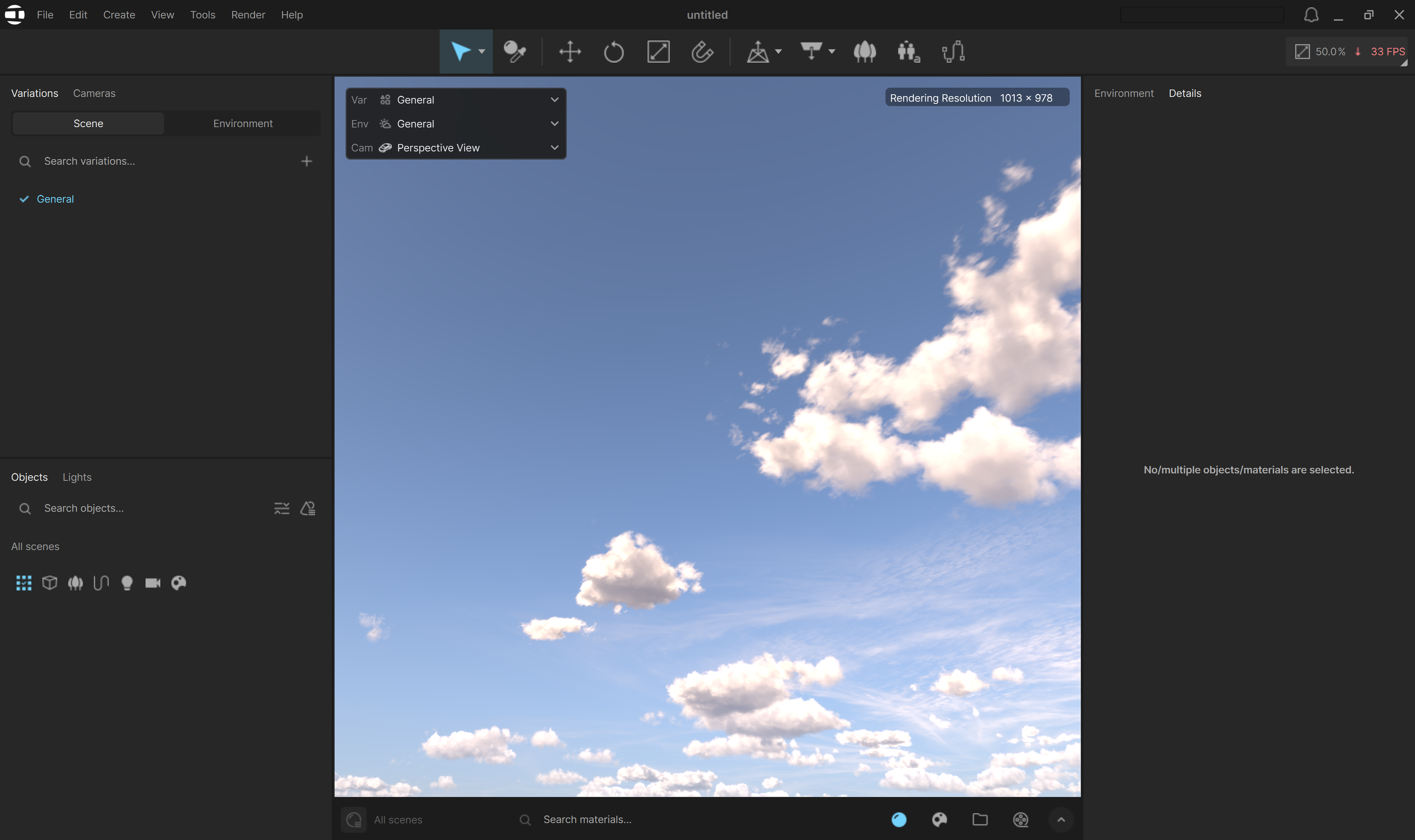
Task: Open the notifications bell
Action: tap(1311, 15)
